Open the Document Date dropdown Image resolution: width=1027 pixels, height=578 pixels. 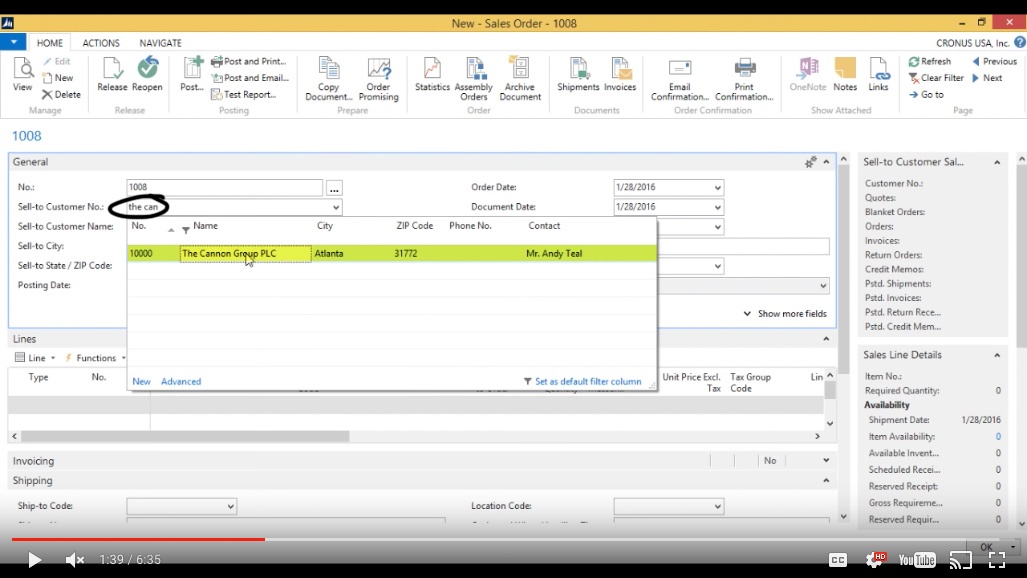717,207
